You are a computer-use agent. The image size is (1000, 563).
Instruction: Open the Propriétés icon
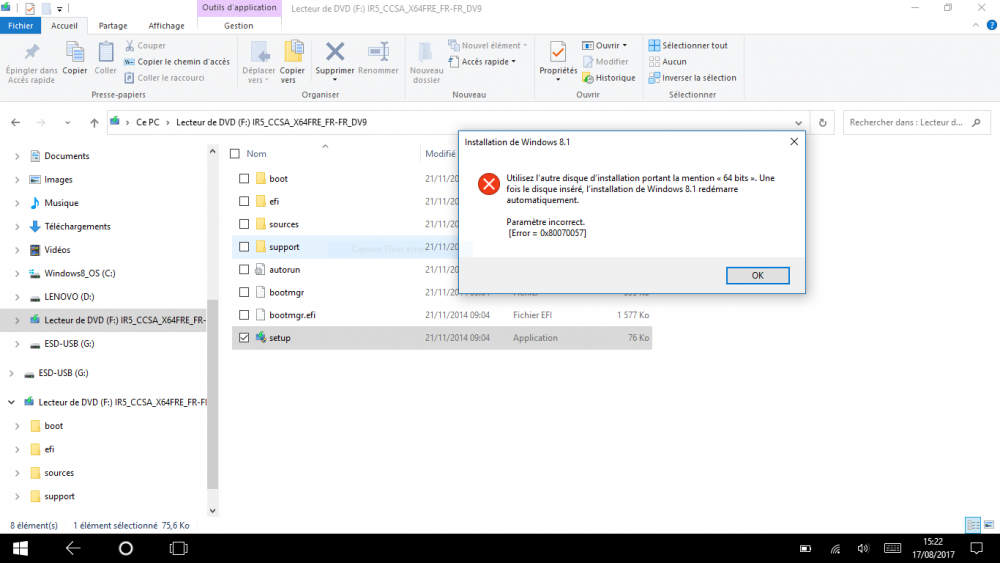click(x=558, y=52)
